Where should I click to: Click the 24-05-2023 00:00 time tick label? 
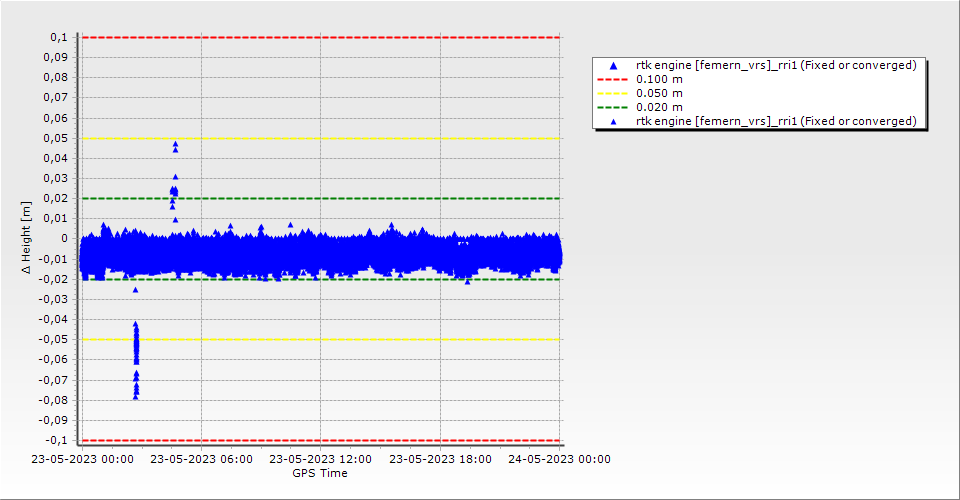point(560,460)
